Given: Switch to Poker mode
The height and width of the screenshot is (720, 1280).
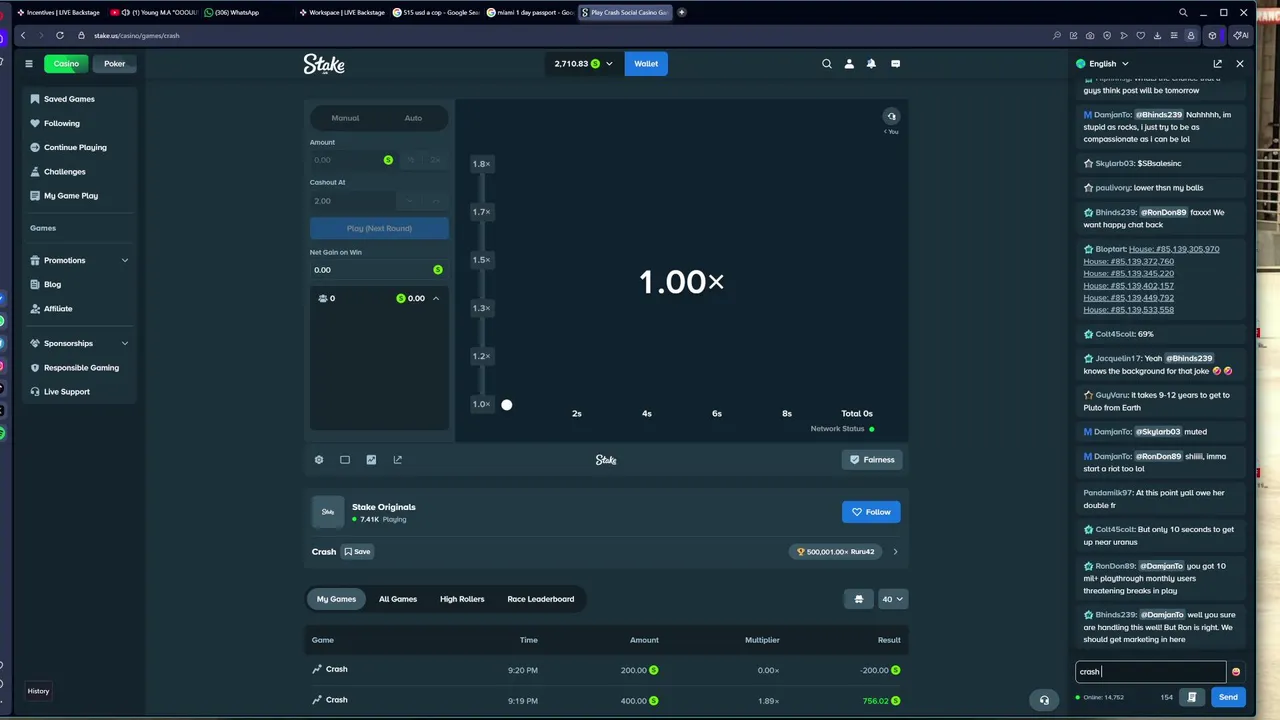Looking at the screenshot, I should 115,64.
